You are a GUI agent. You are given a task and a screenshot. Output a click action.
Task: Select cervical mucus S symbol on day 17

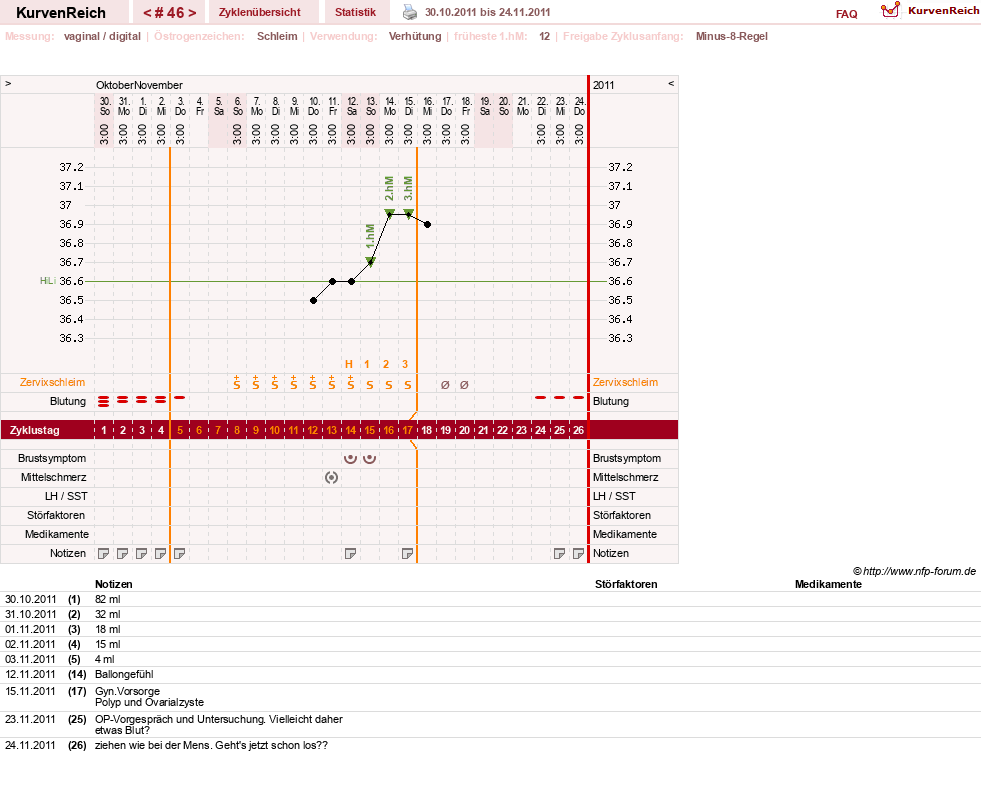point(407,385)
